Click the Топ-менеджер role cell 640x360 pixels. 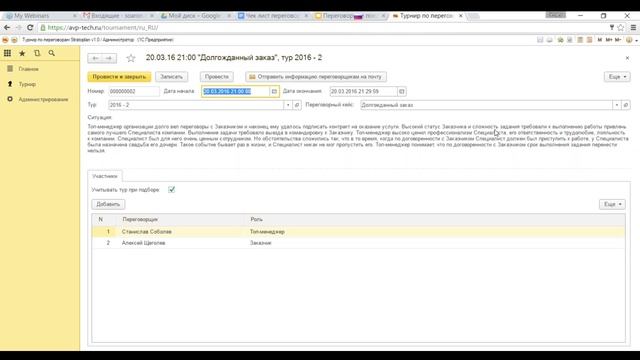pos(267,231)
